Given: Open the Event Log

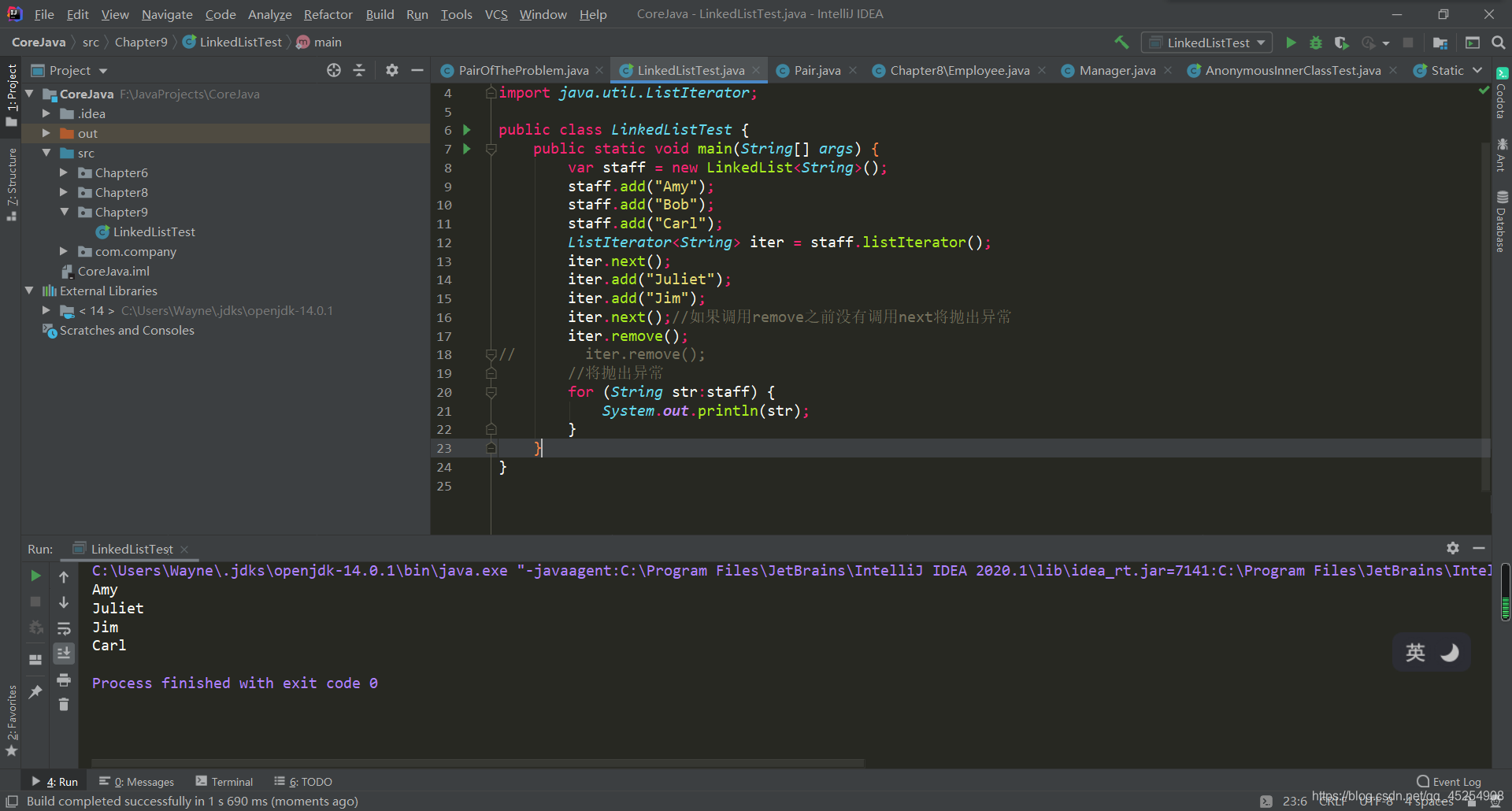Looking at the screenshot, I should pyautogui.click(x=1449, y=782).
